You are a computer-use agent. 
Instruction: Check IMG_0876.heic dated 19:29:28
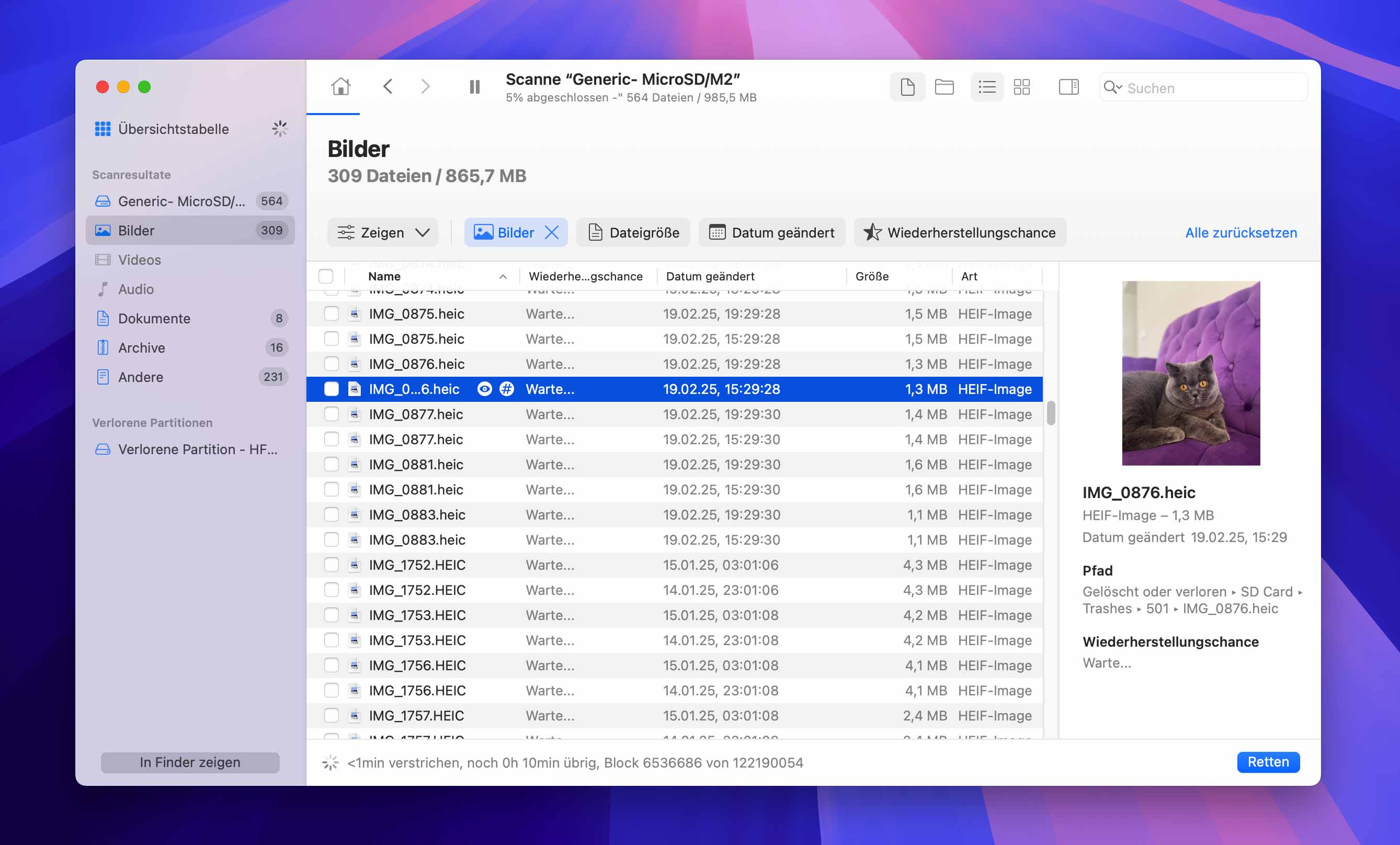(x=331, y=363)
